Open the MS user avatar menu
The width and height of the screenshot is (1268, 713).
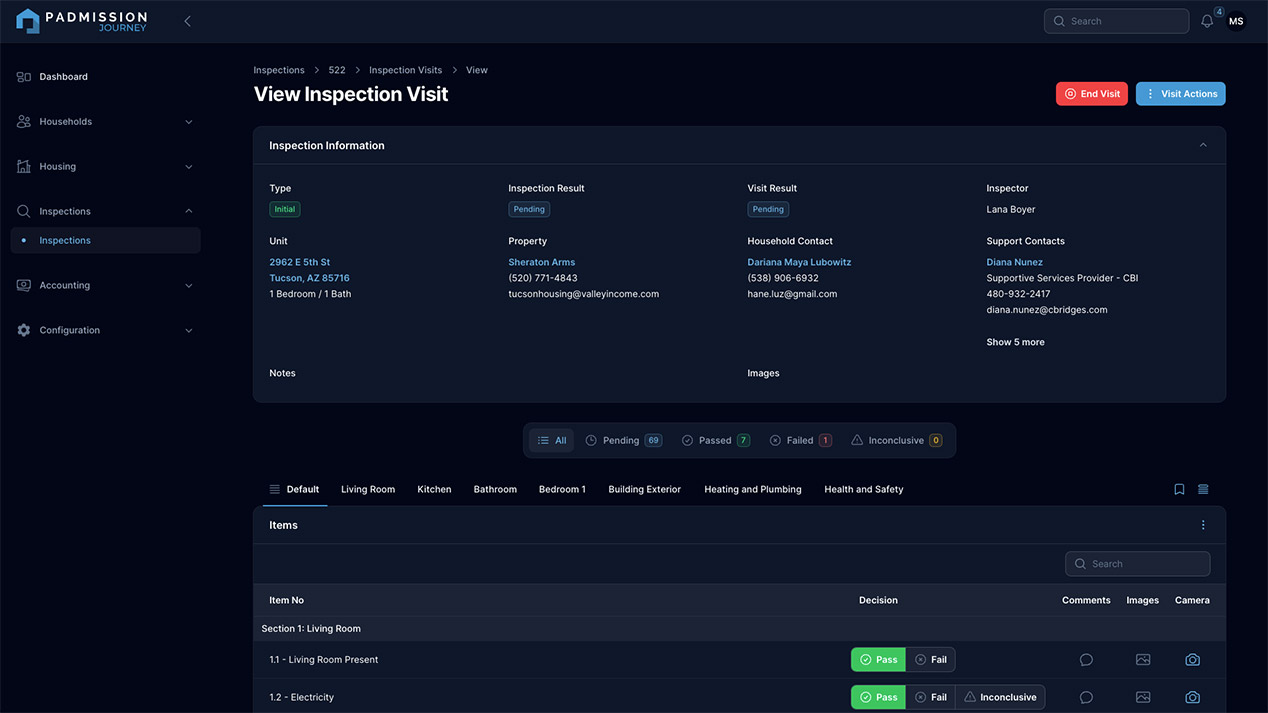tap(1236, 21)
